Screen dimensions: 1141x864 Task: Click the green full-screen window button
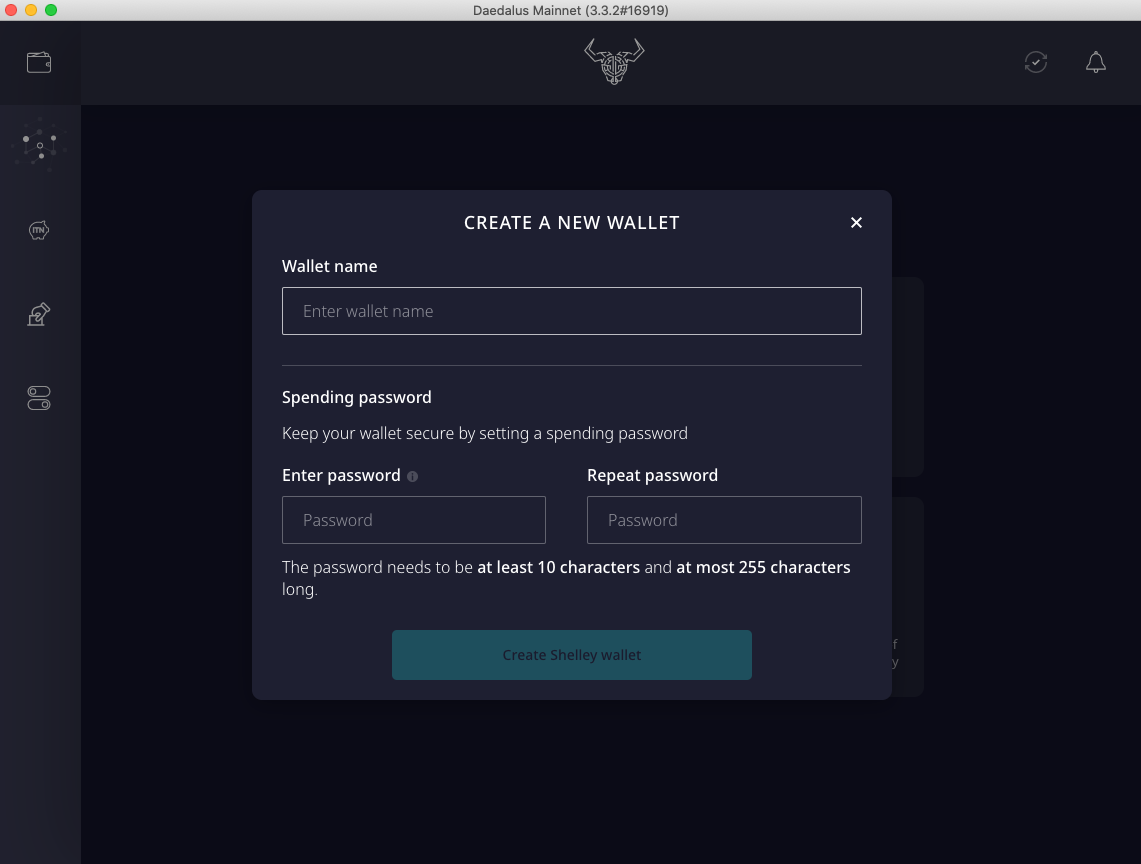[x=51, y=10]
